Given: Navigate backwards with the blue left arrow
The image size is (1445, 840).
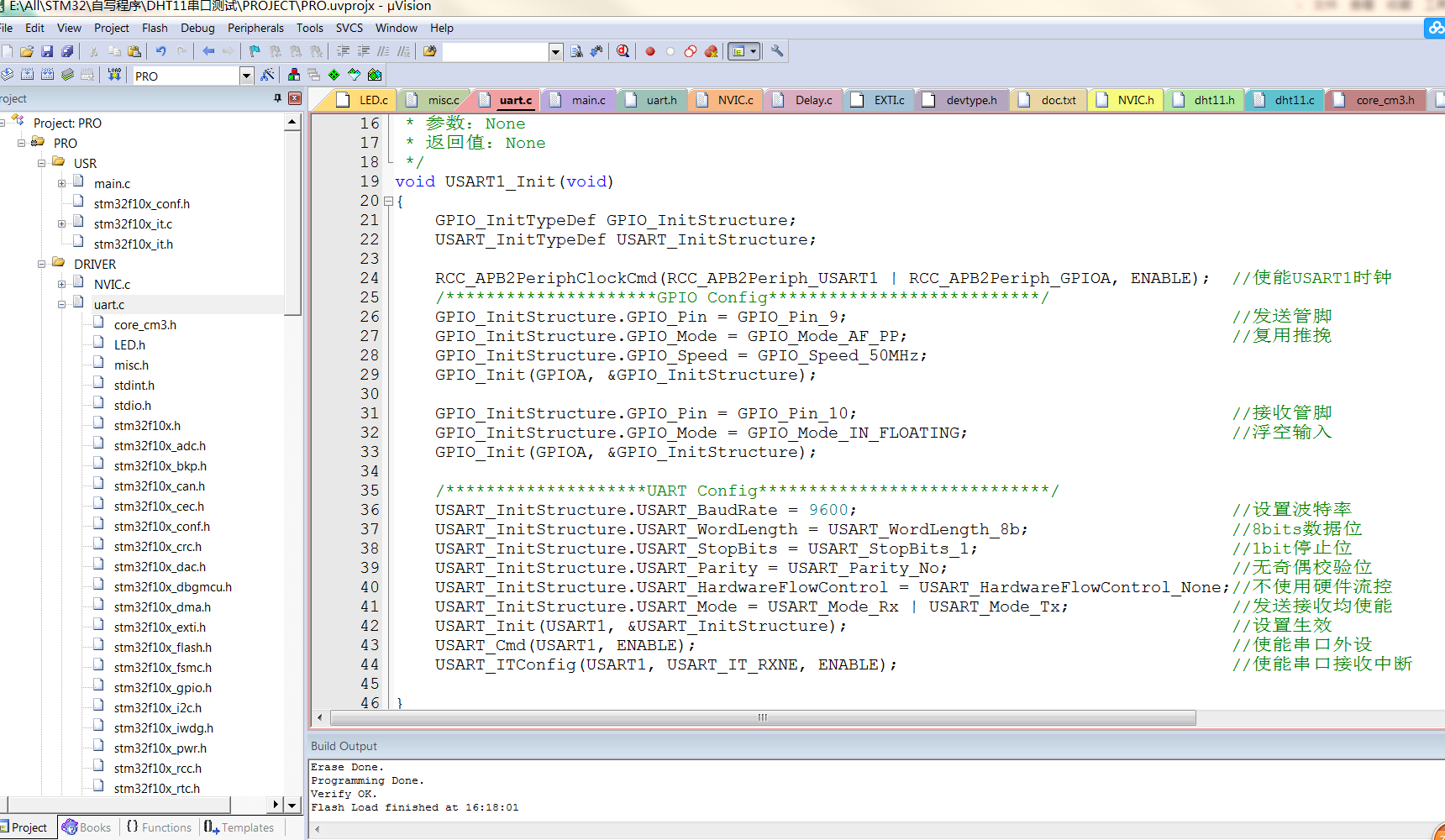Looking at the screenshot, I should pyautogui.click(x=208, y=51).
